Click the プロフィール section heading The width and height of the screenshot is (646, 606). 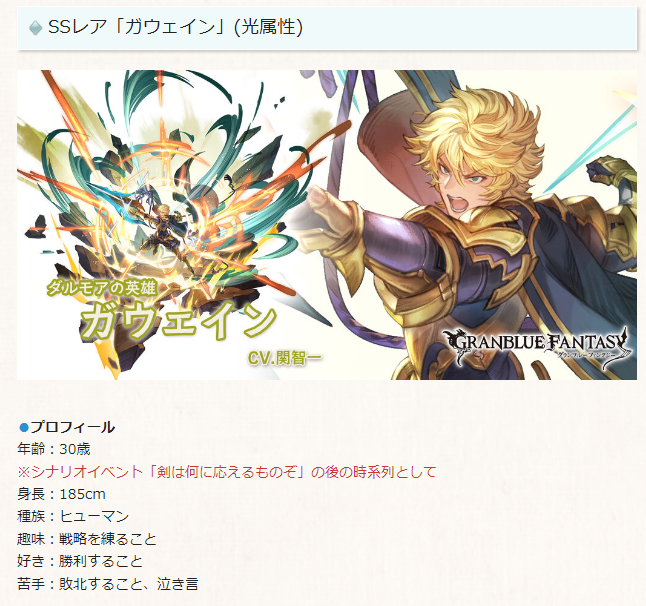73,427
